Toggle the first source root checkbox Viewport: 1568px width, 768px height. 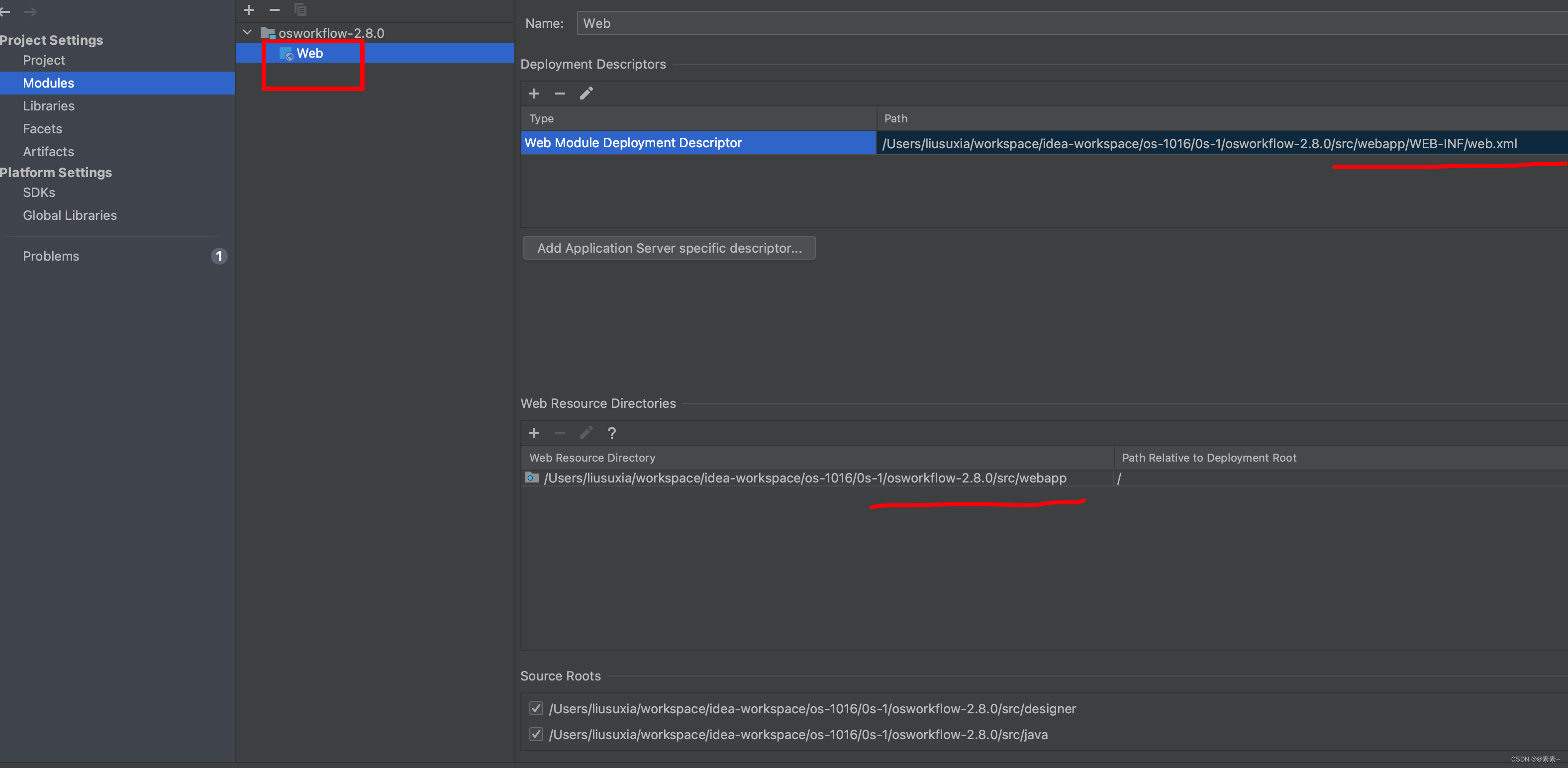point(536,708)
